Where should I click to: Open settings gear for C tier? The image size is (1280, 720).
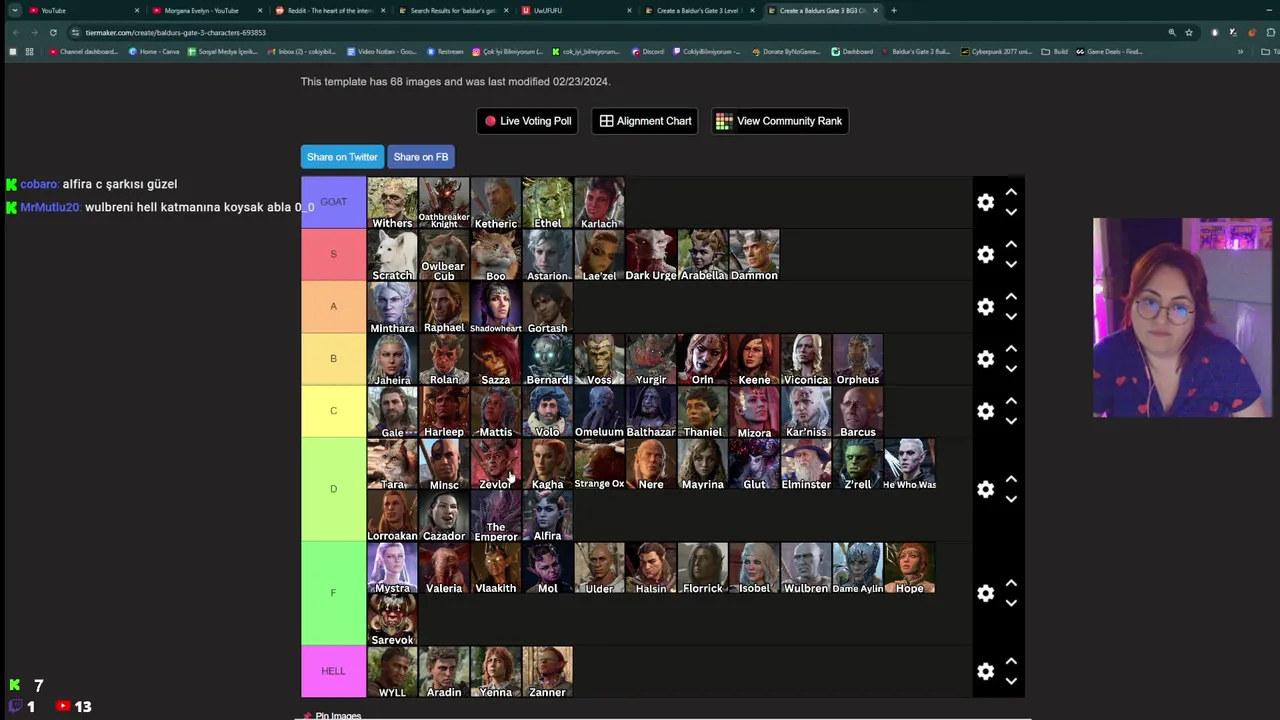pyautogui.click(x=985, y=411)
